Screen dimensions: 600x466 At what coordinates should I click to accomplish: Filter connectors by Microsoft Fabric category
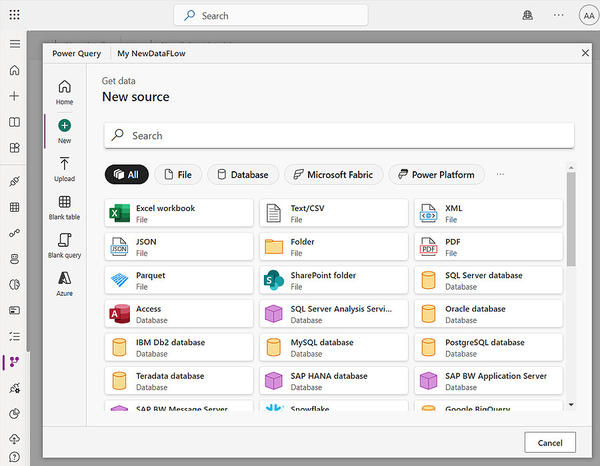pos(333,174)
